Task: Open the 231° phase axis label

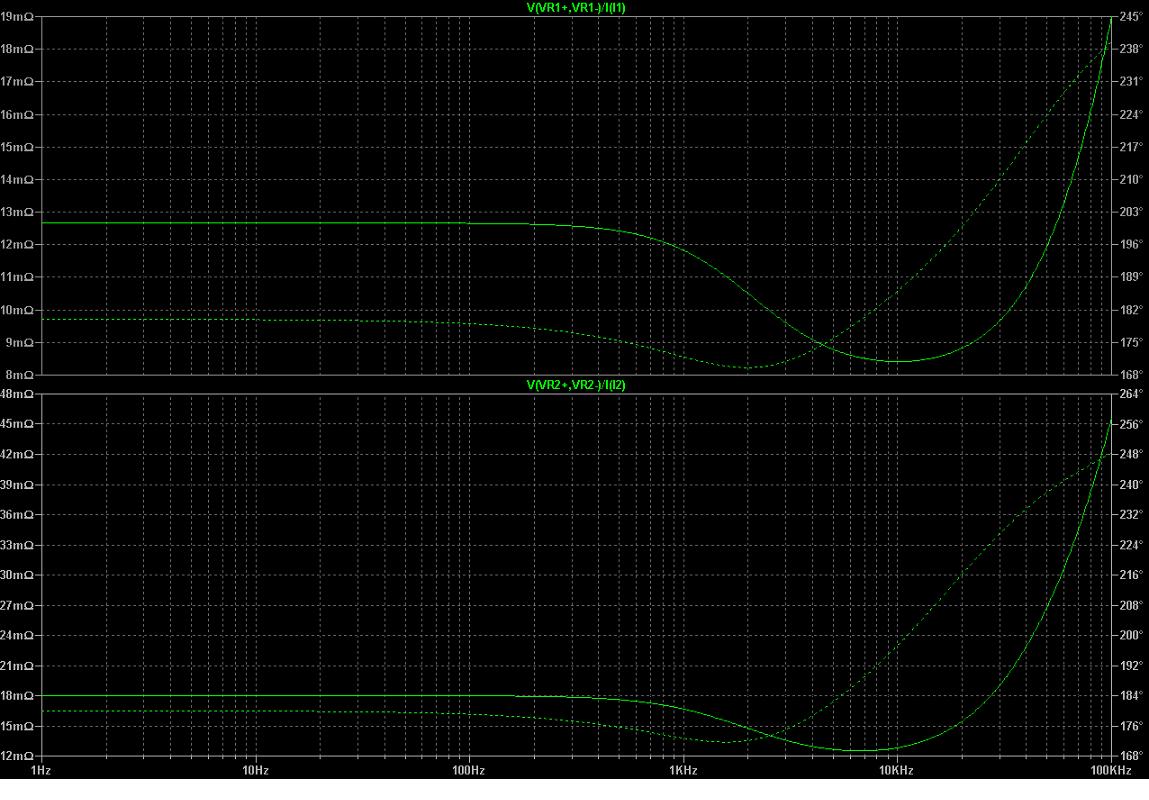Action: point(1131,81)
